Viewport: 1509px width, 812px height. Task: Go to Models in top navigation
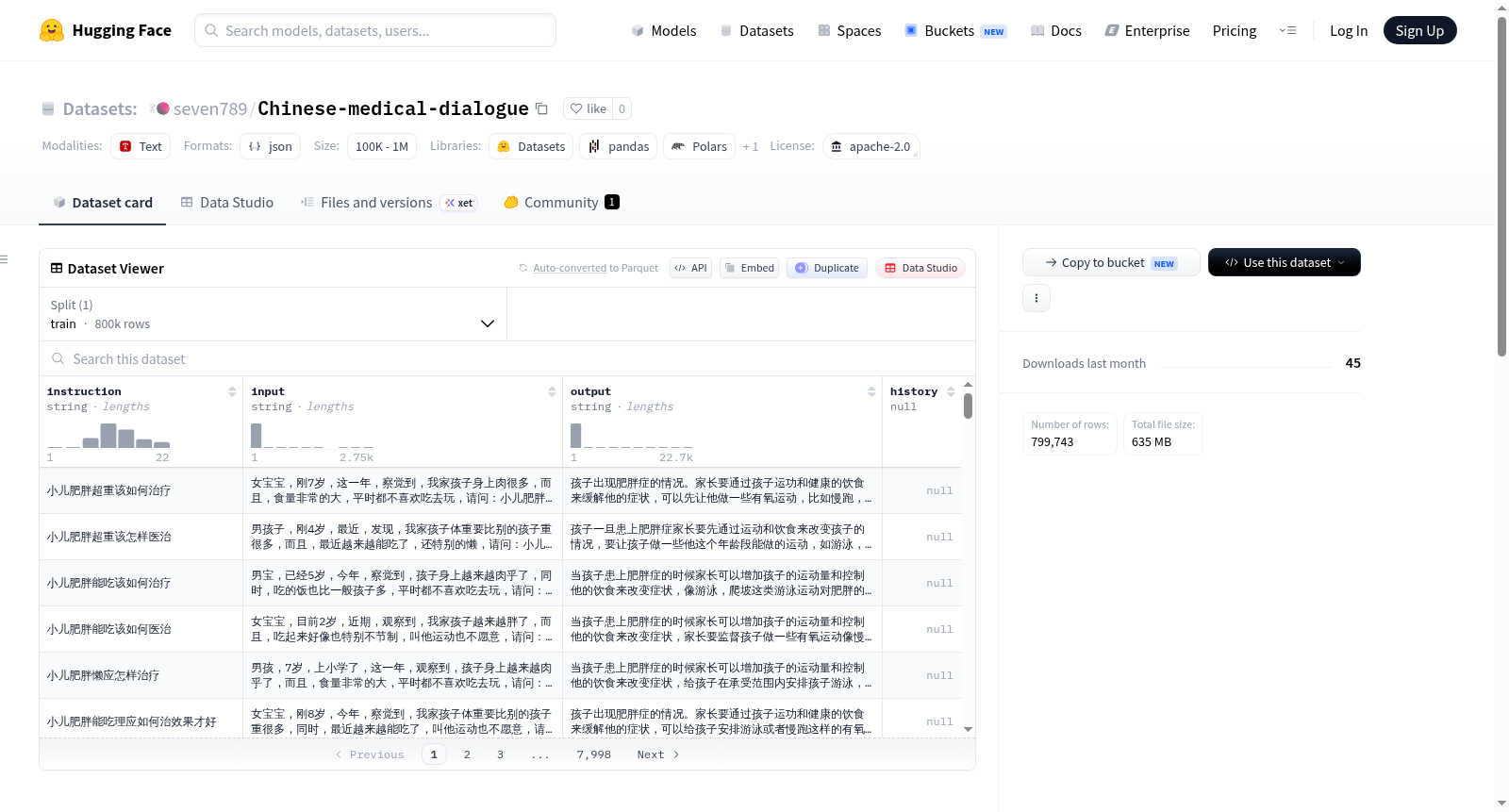click(x=664, y=30)
